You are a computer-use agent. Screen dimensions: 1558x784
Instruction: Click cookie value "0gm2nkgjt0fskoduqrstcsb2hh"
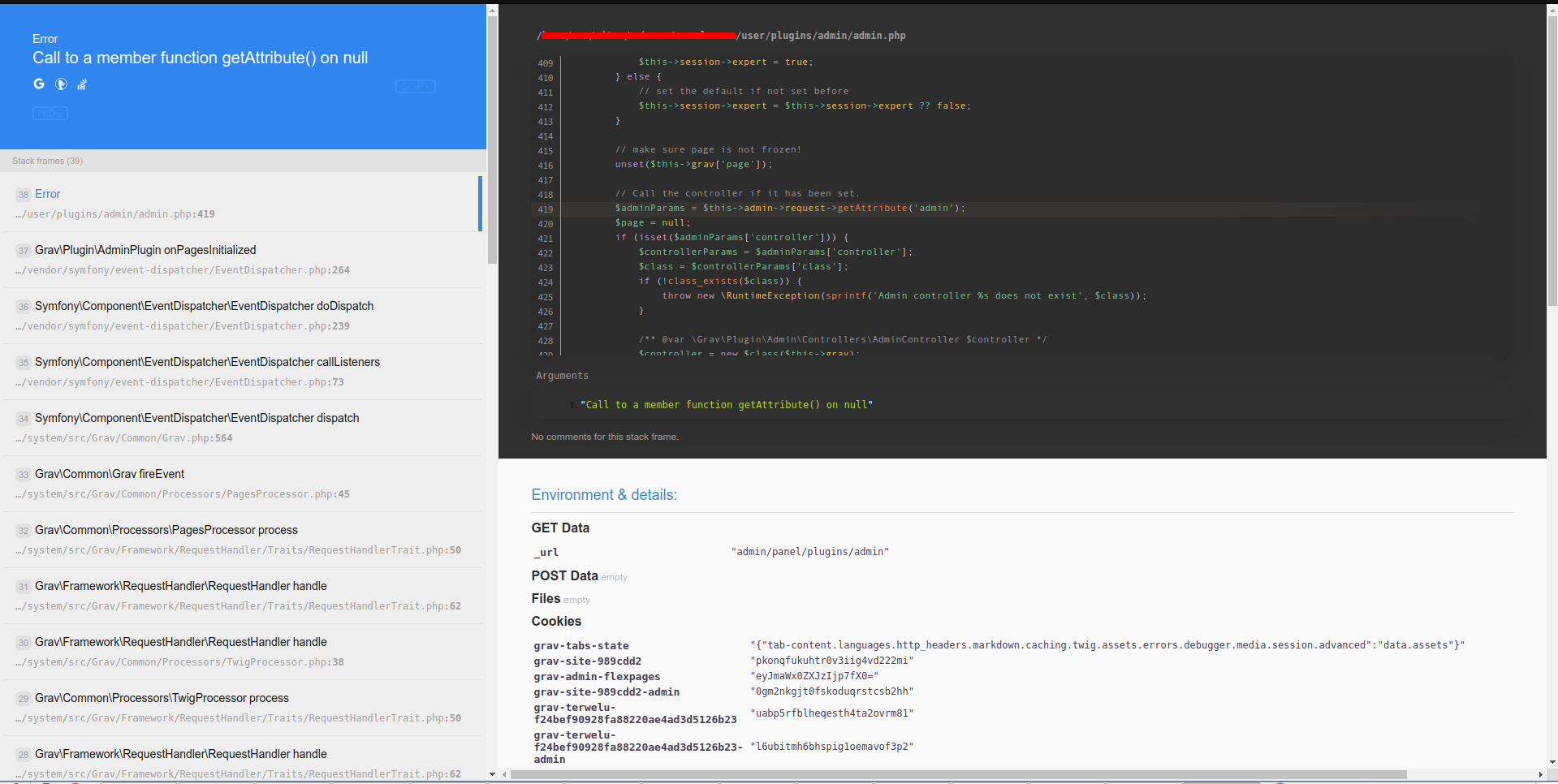[x=832, y=691]
